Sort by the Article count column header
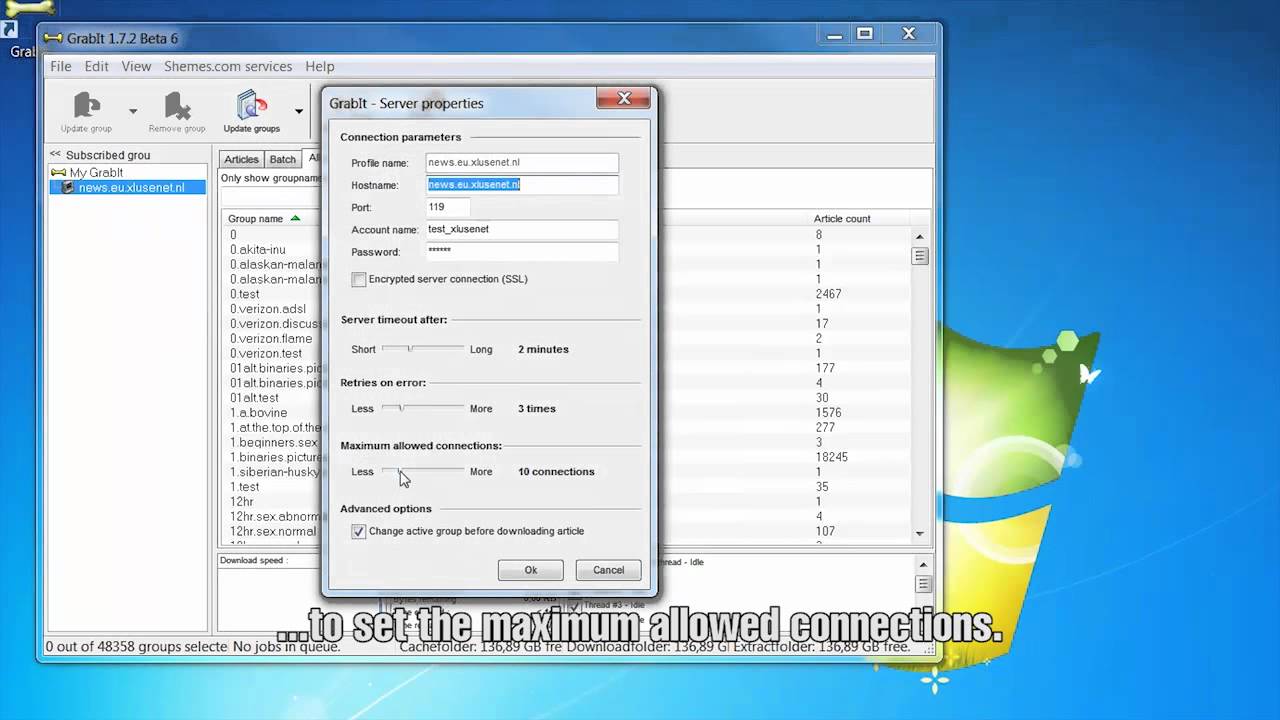Viewport: 1280px width, 720px height. (x=842, y=219)
